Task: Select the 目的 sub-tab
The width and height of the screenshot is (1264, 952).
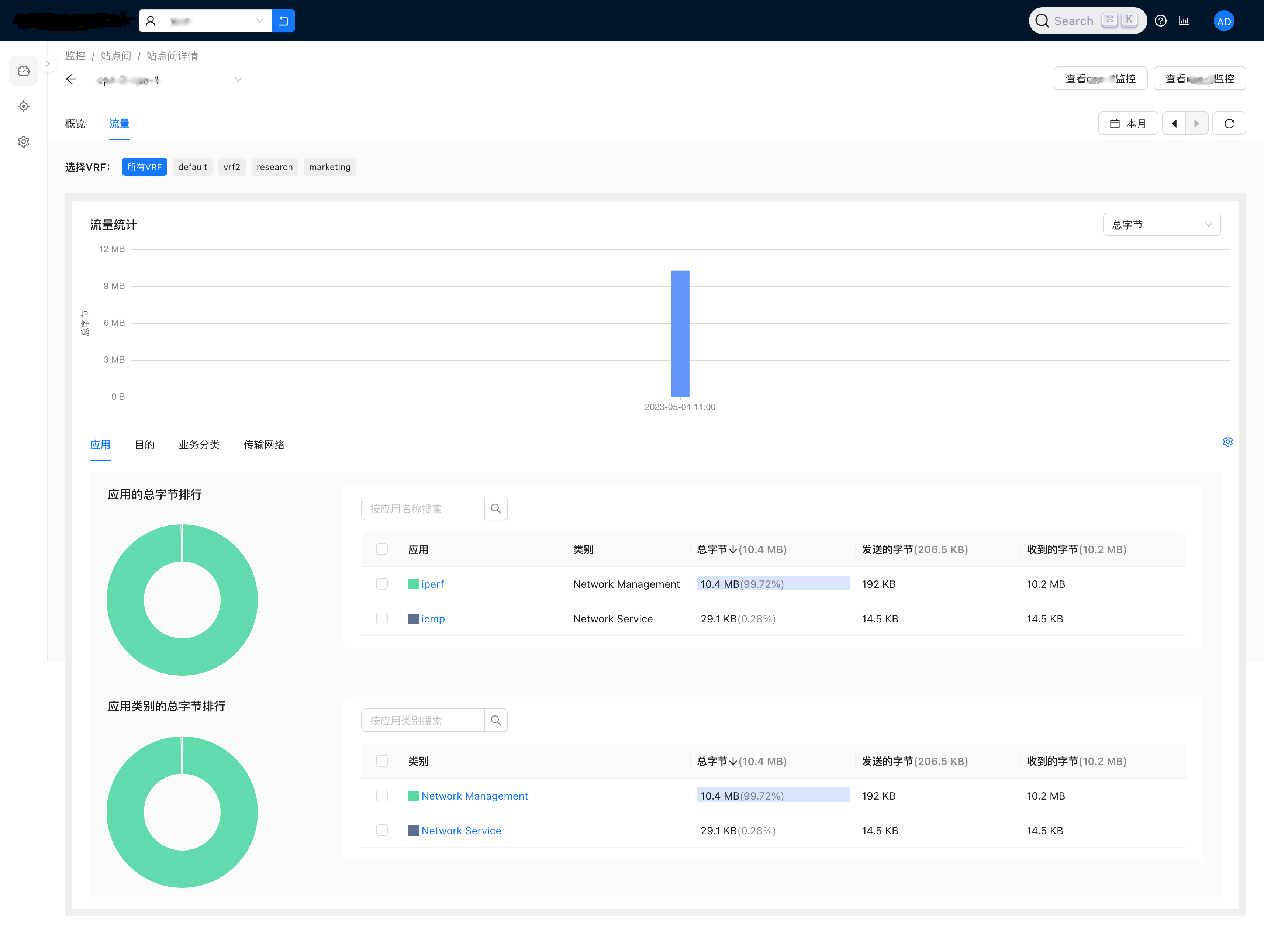Action: click(145, 445)
